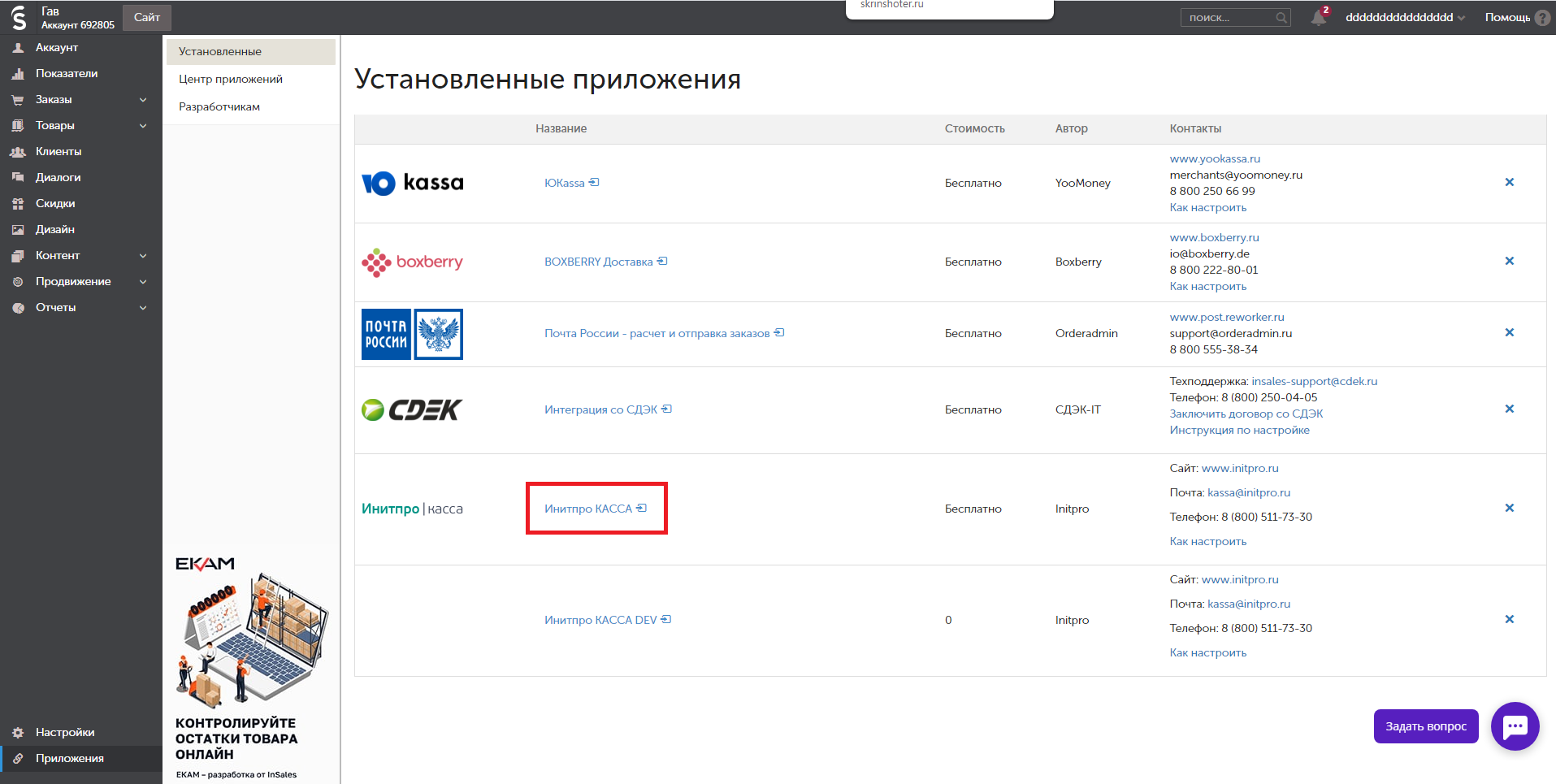1556x784 pixels.
Task: Click the Помощь help label
Action: tap(1507, 17)
